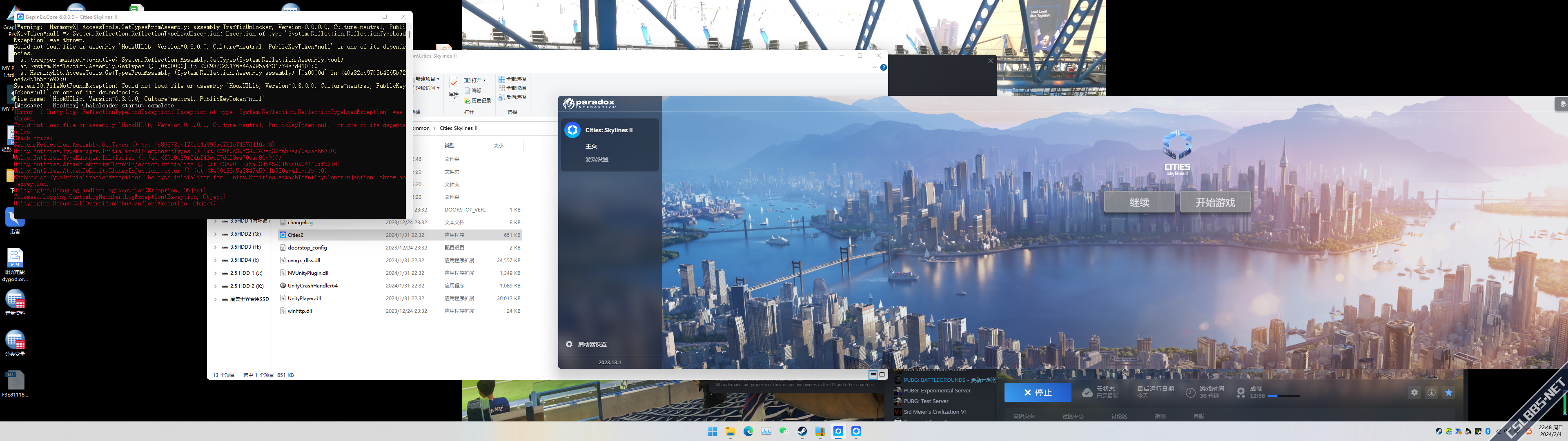The image size is (1568, 441).
Task: Collapse the Explorer ribbon with the chevron
Action: [x=875, y=68]
